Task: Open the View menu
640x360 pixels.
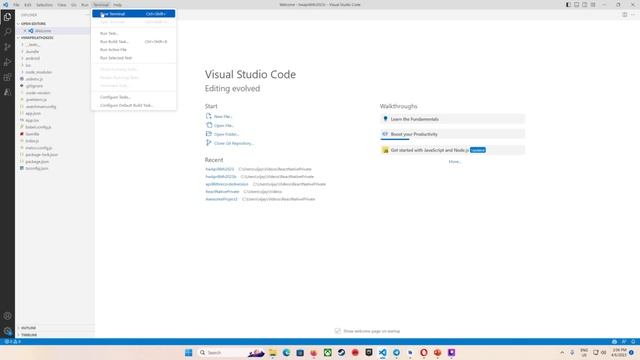Action: 62,5
